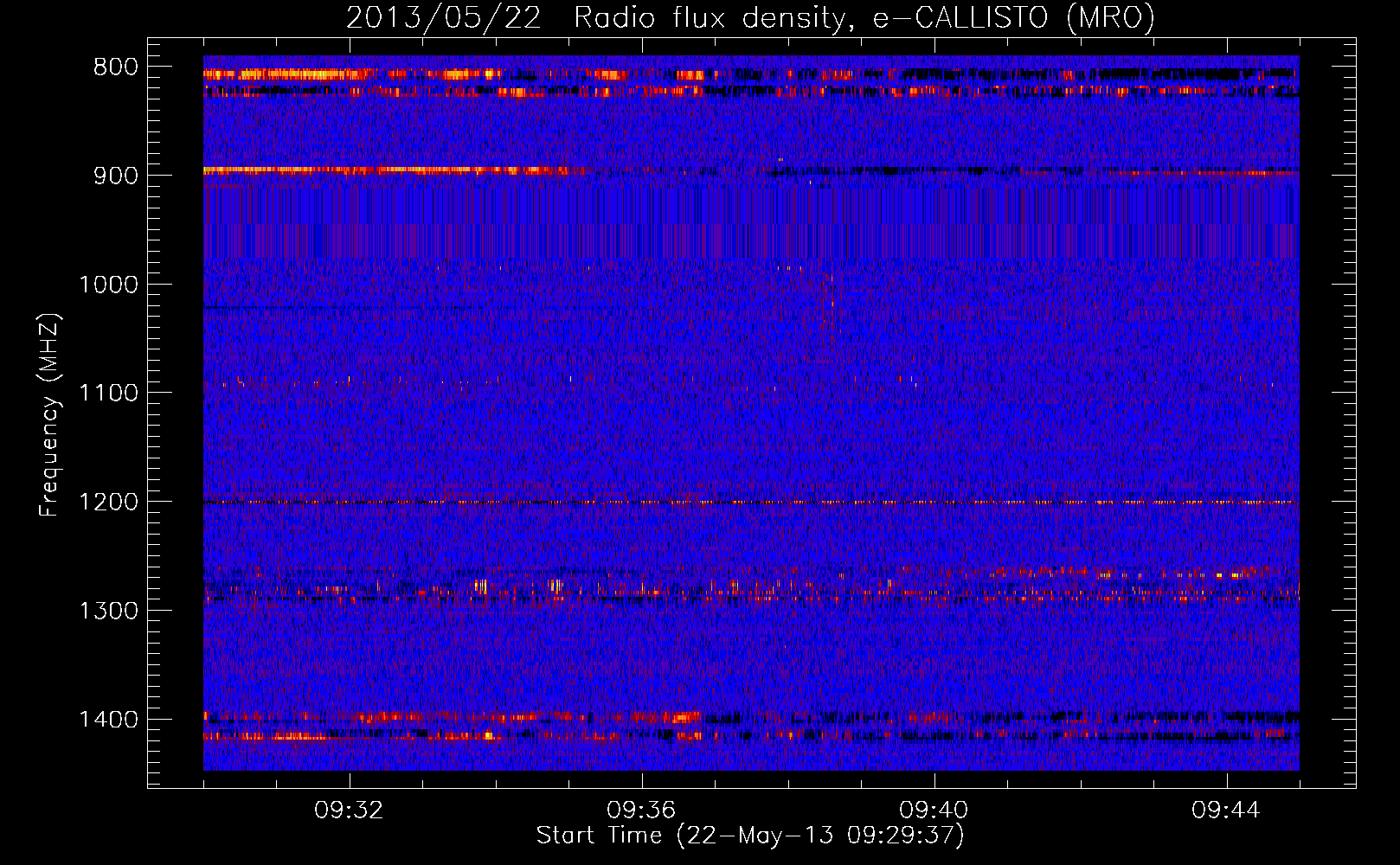Click the 1000 frequency tick label

coord(108,285)
